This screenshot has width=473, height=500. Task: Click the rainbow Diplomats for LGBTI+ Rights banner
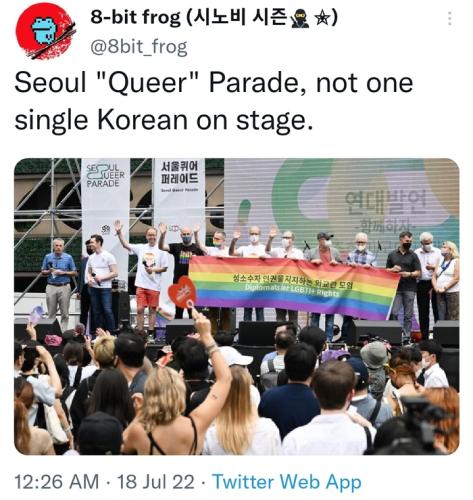coord(293,287)
